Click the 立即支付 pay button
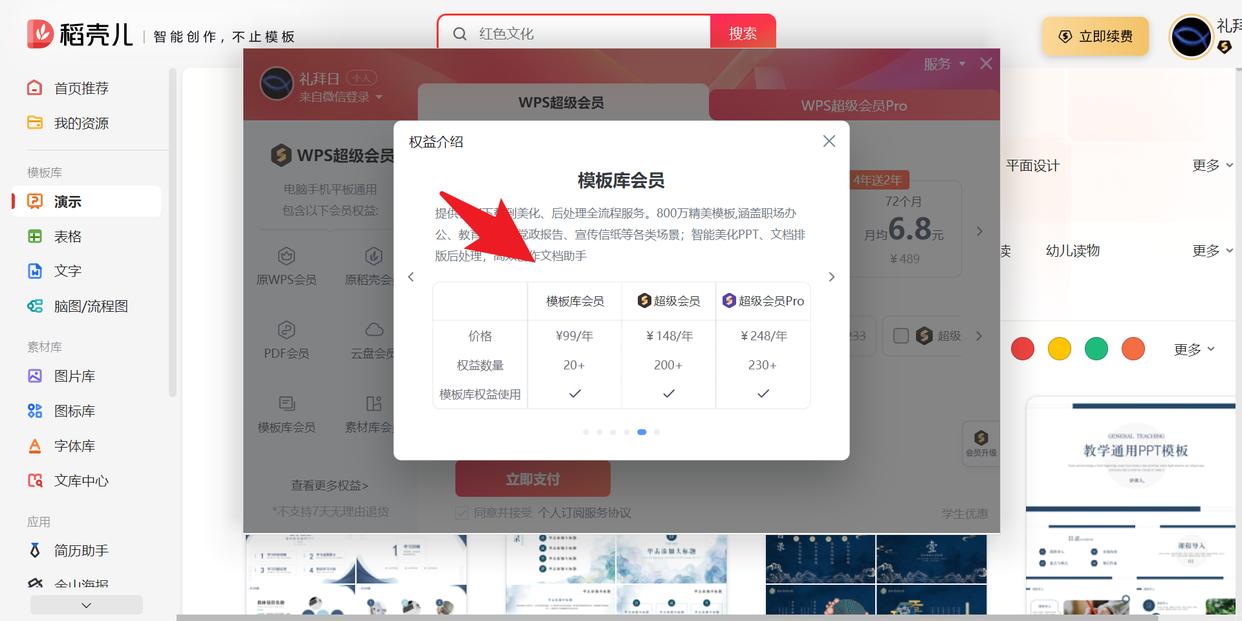The height and width of the screenshot is (621, 1242). click(x=533, y=479)
